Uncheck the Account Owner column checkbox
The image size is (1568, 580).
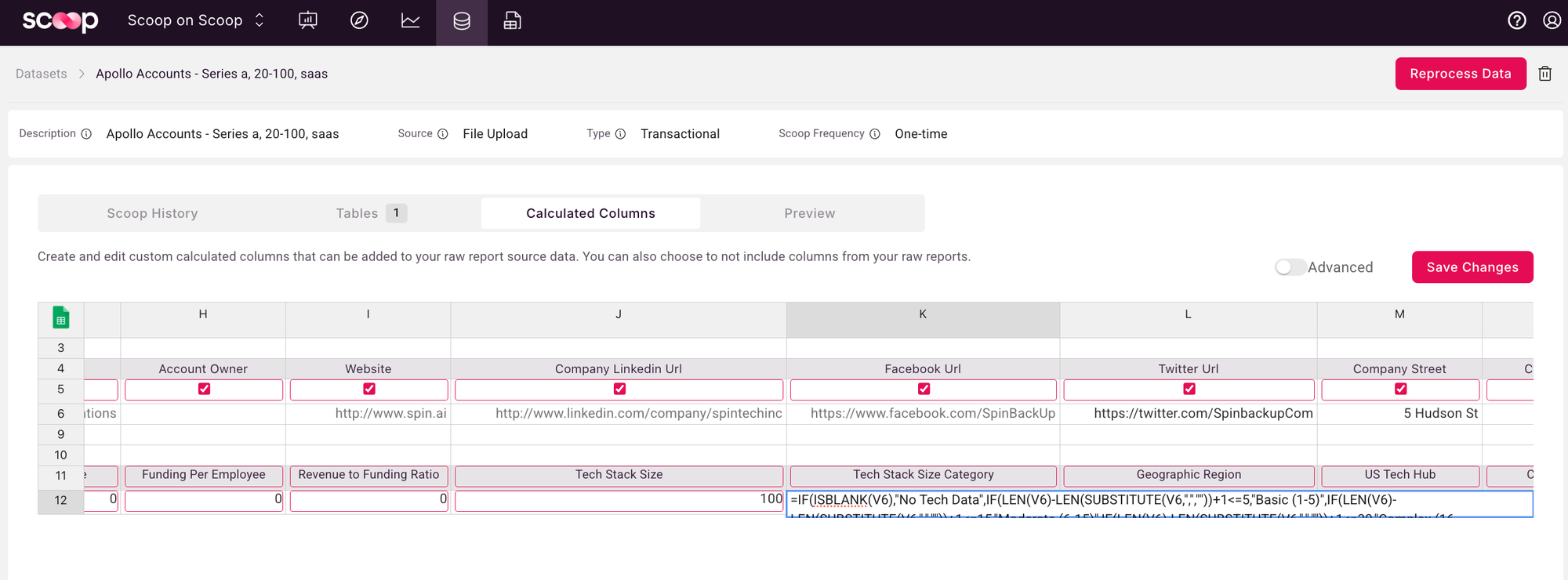[204, 389]
